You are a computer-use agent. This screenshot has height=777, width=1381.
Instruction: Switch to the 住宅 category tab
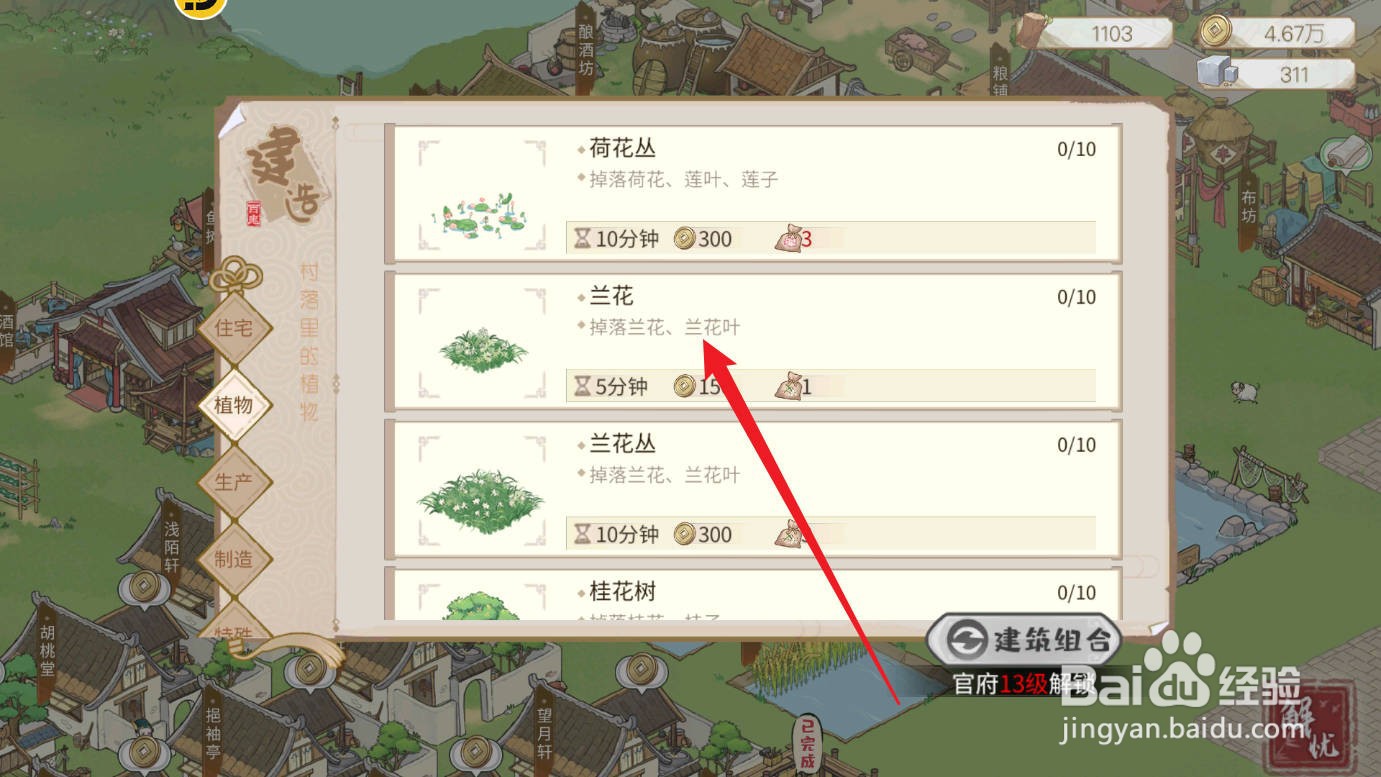pyautogui.click(x=233, y=327)
